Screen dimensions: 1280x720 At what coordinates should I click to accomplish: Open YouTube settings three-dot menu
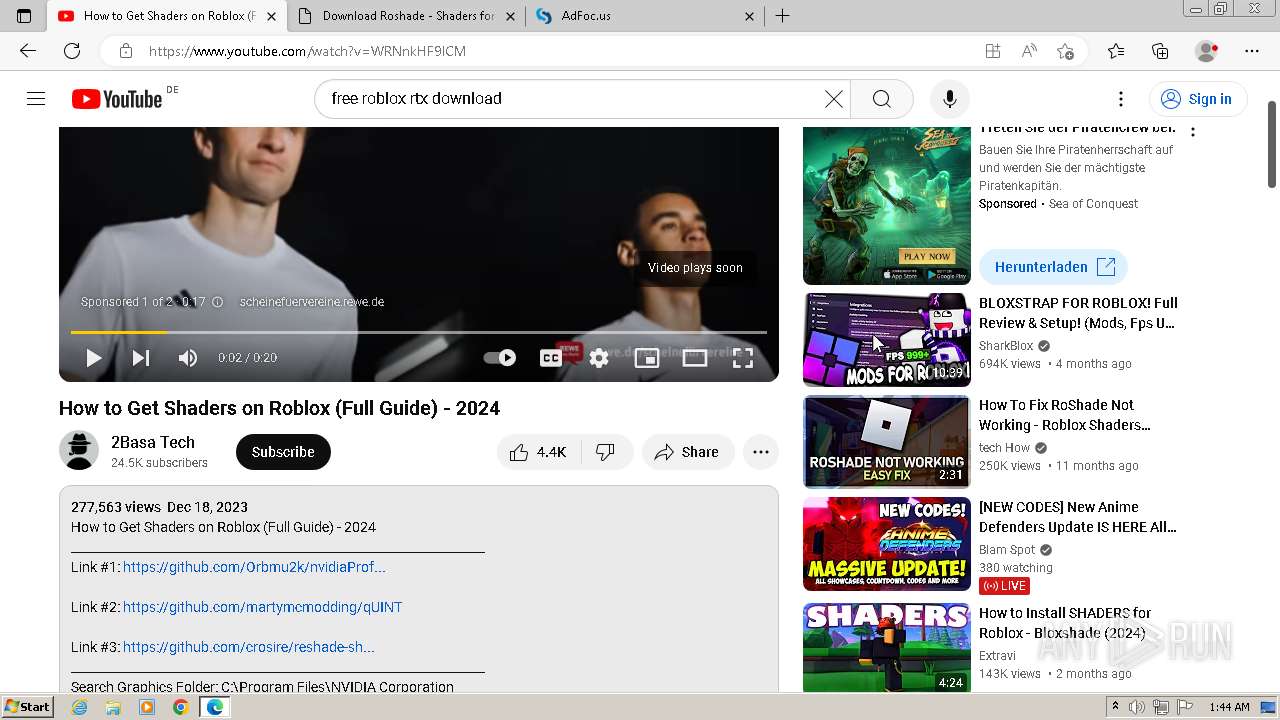[x=1121, y=98]
